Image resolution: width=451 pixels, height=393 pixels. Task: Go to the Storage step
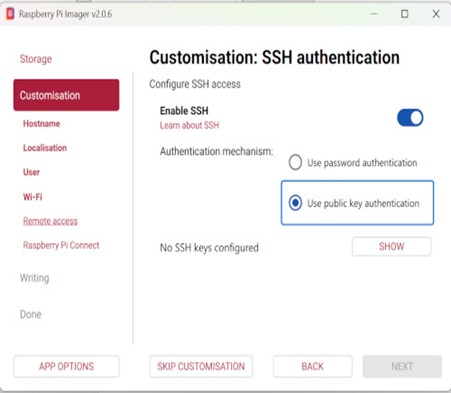[x=36, y=59]
